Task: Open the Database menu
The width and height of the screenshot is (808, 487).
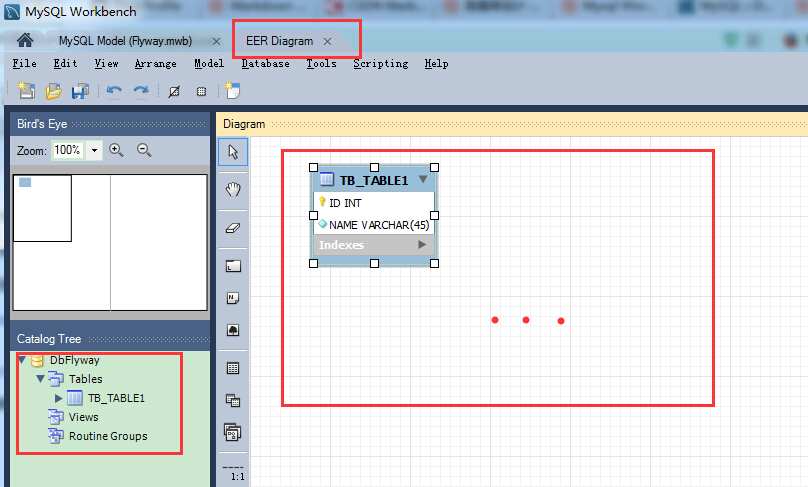Action: tap(265, 63)
